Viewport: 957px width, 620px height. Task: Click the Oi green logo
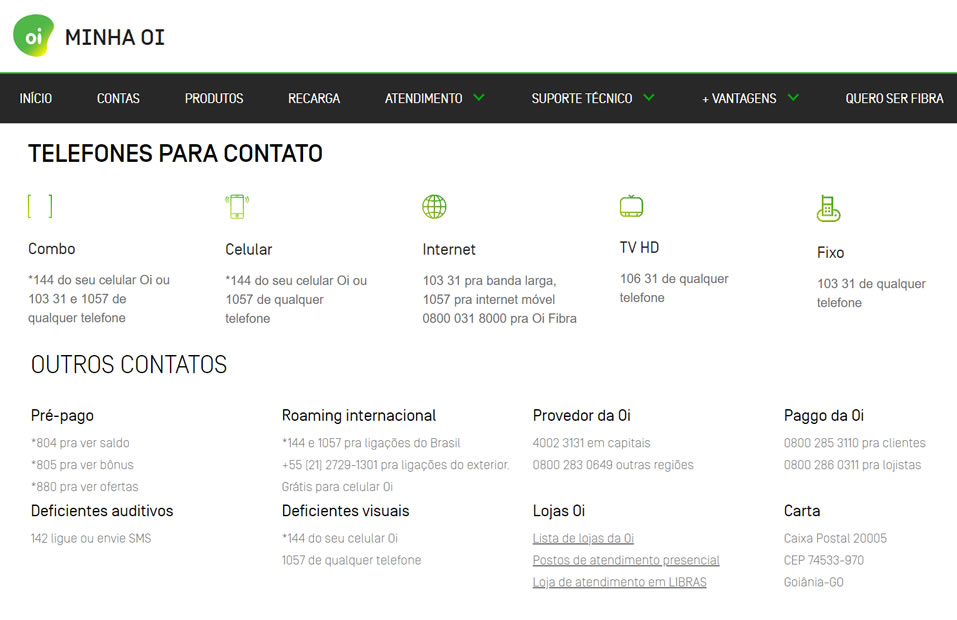click(33, 36)
